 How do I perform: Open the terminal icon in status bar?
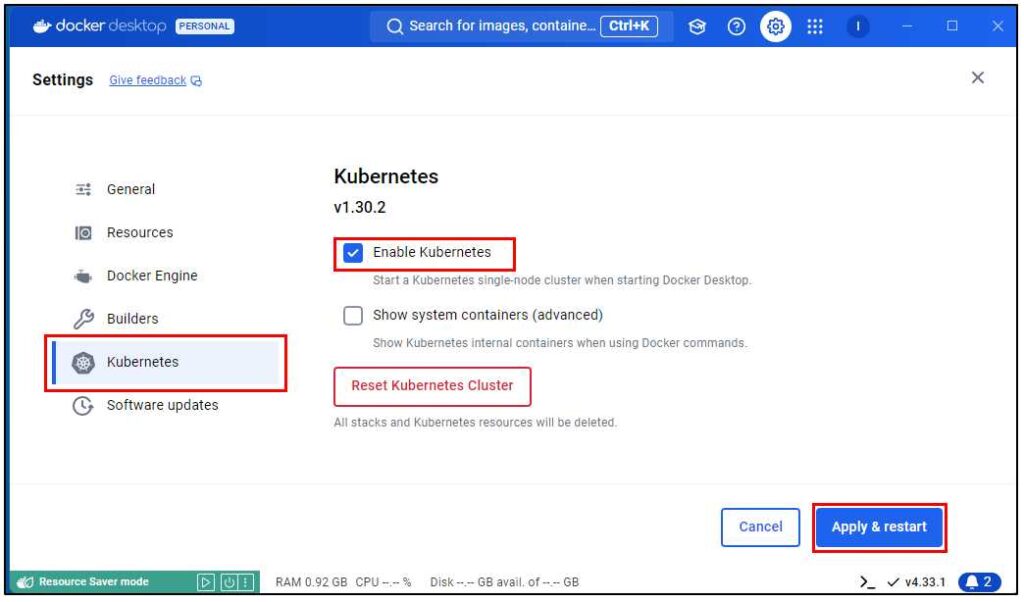(x=867, y=582)
